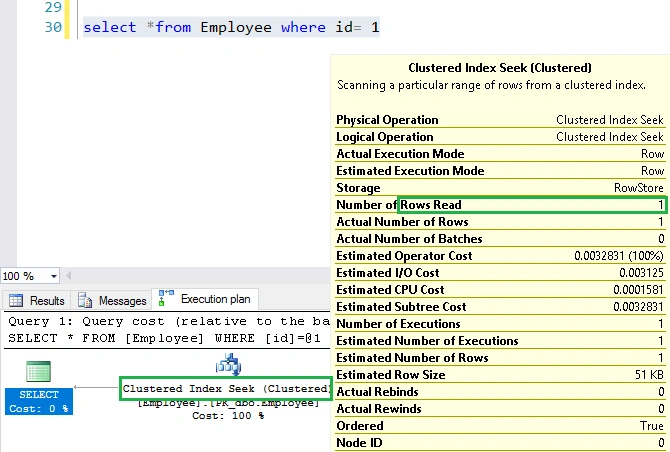Click the Logical Operation row in tooltip

click(x=500, y=137)
